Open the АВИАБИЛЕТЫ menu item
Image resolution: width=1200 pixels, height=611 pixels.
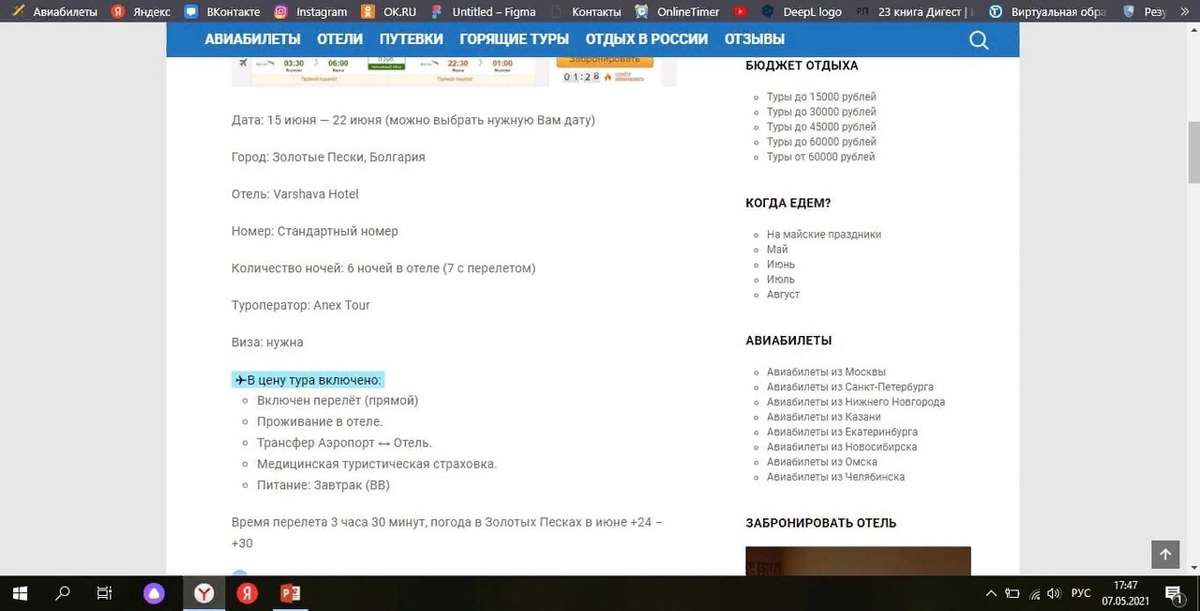(x=253, y=39)
